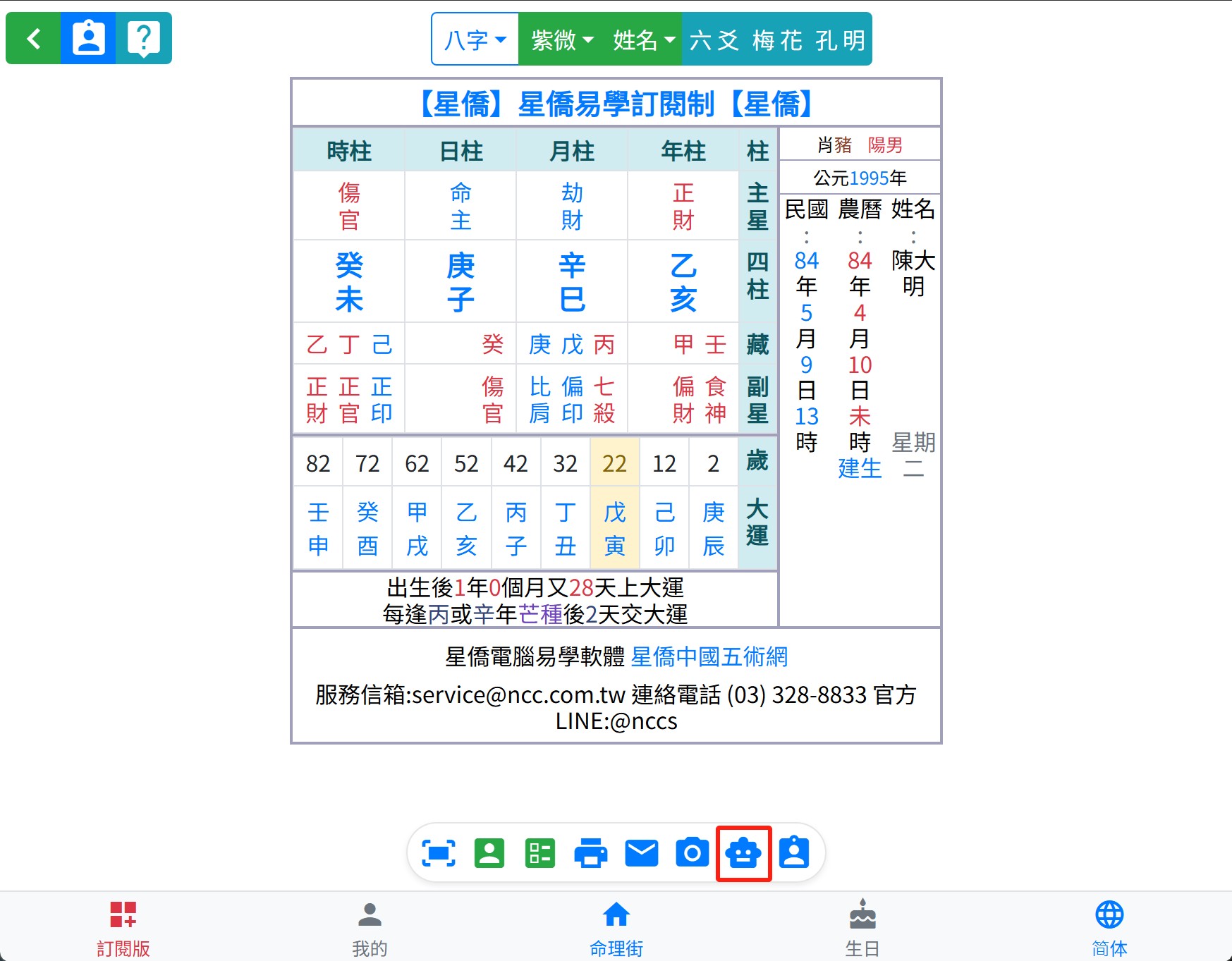Click the green person profile icon
Viewport: 1232px width, 961px height.
click(x=489, y=853)
